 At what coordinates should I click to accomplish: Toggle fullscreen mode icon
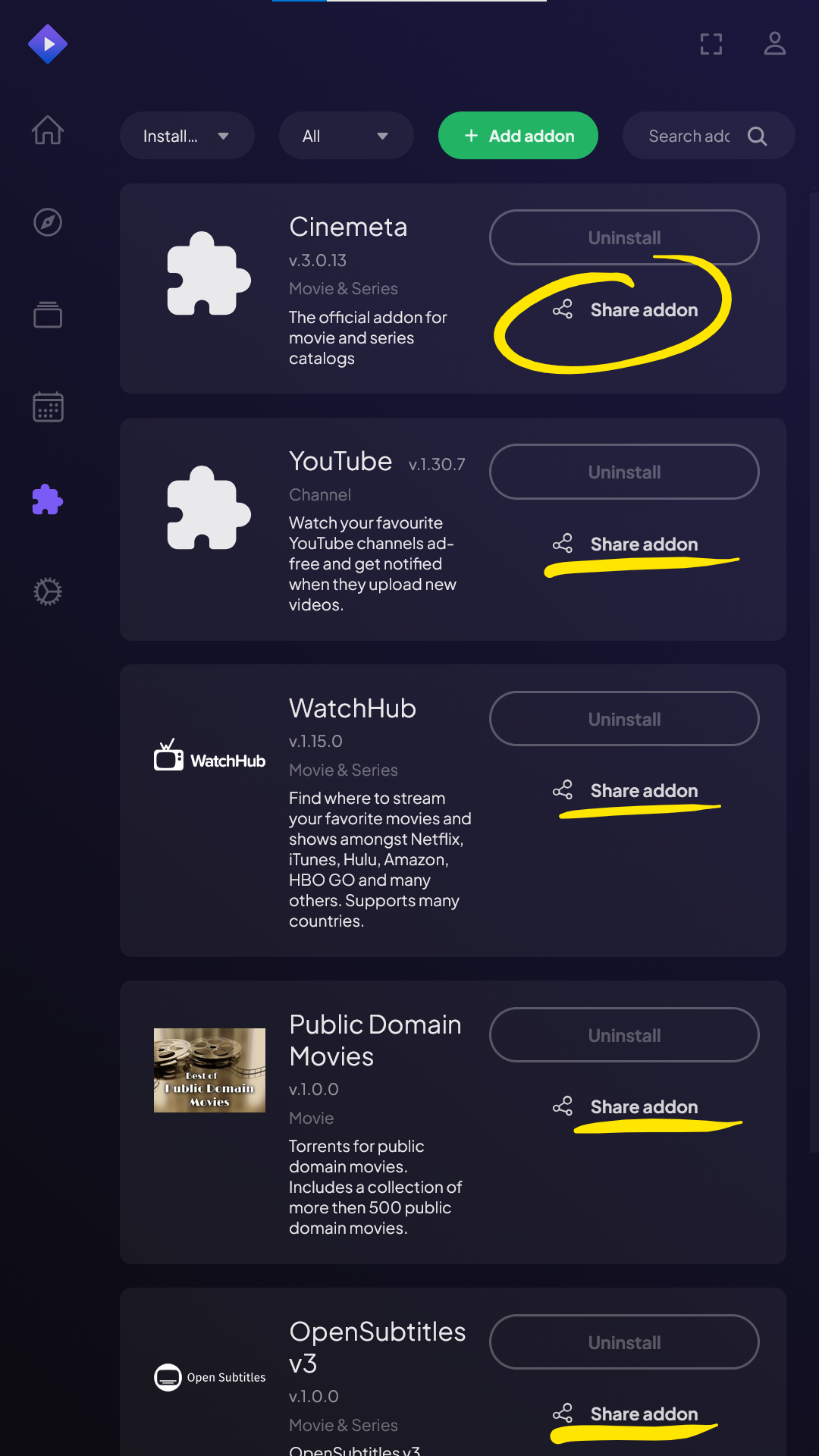[x=711, y=44]
